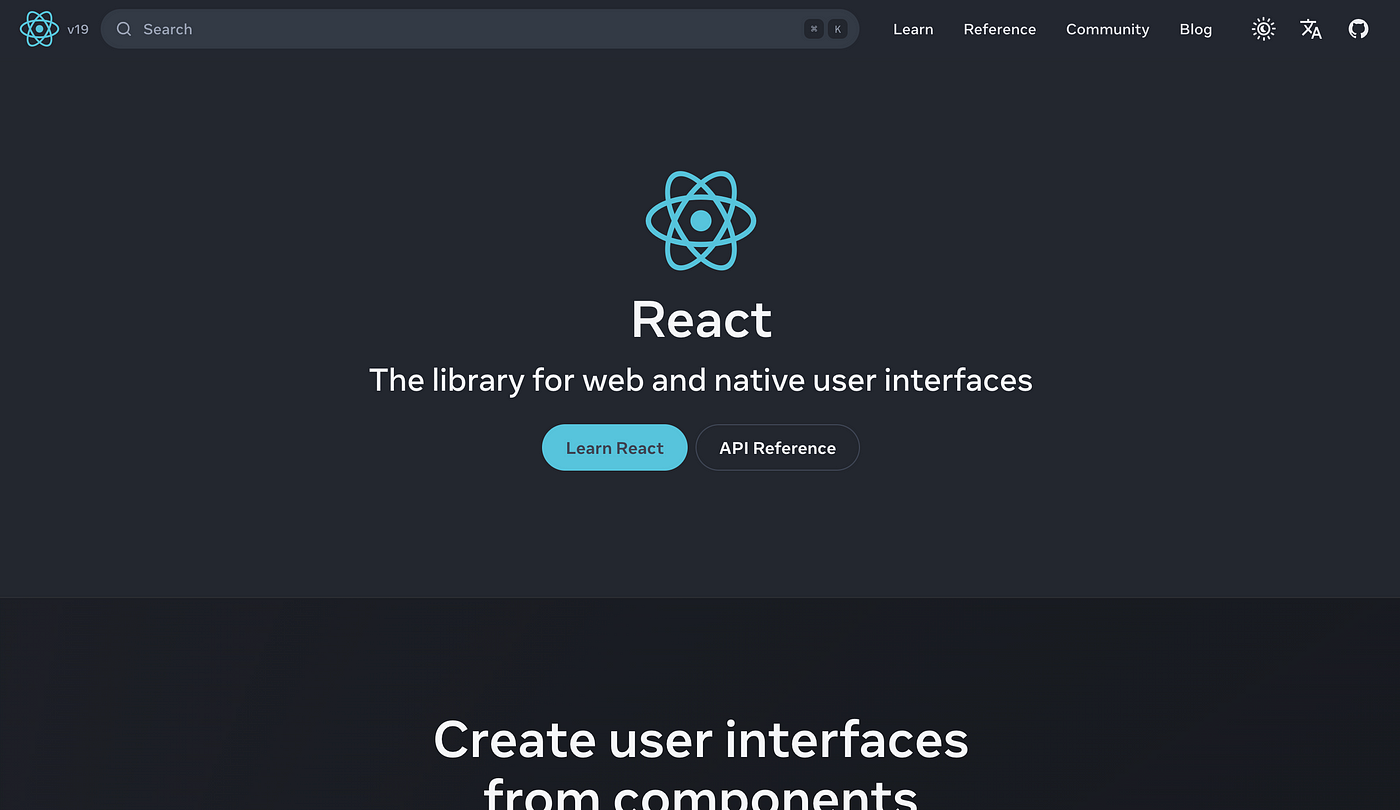Toggle light/dark theme with sun icon

pos(1264,29)
